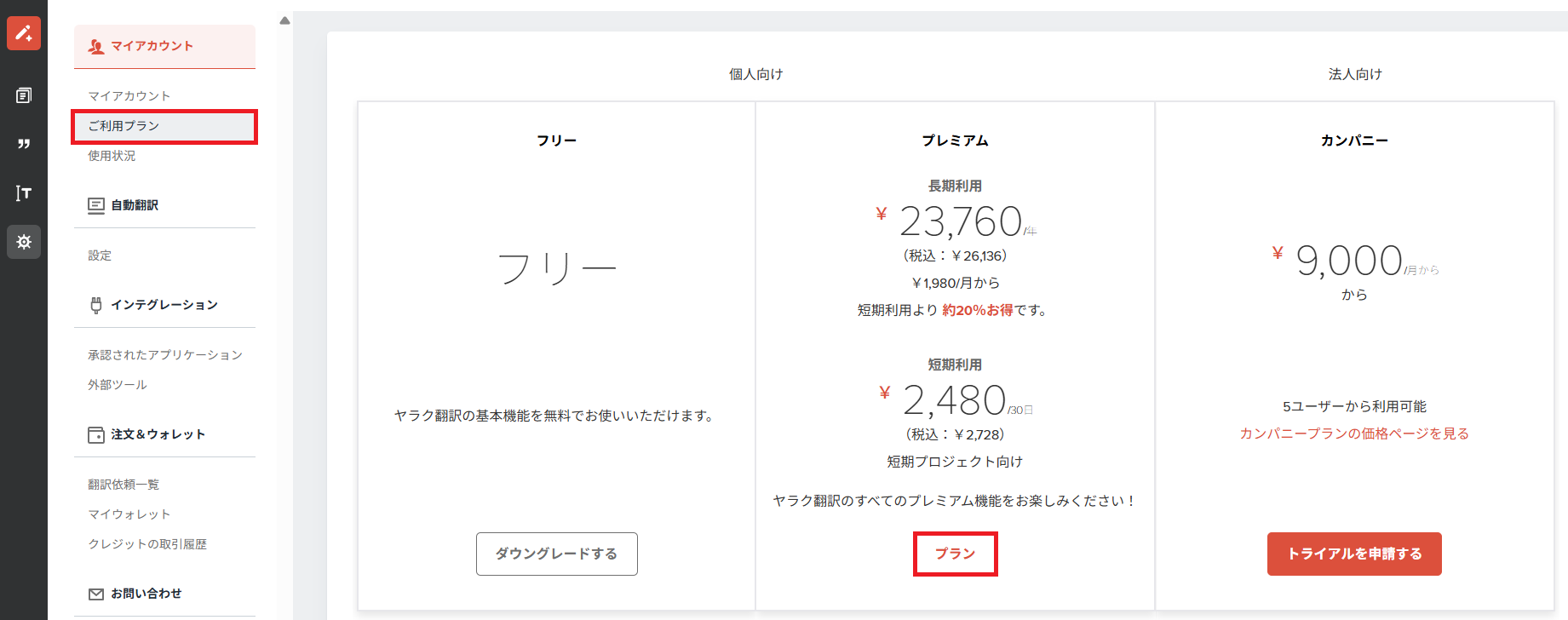
Task: Open カンパニープランの価格ページを見る link
Action: click(x=1354, y=433)
